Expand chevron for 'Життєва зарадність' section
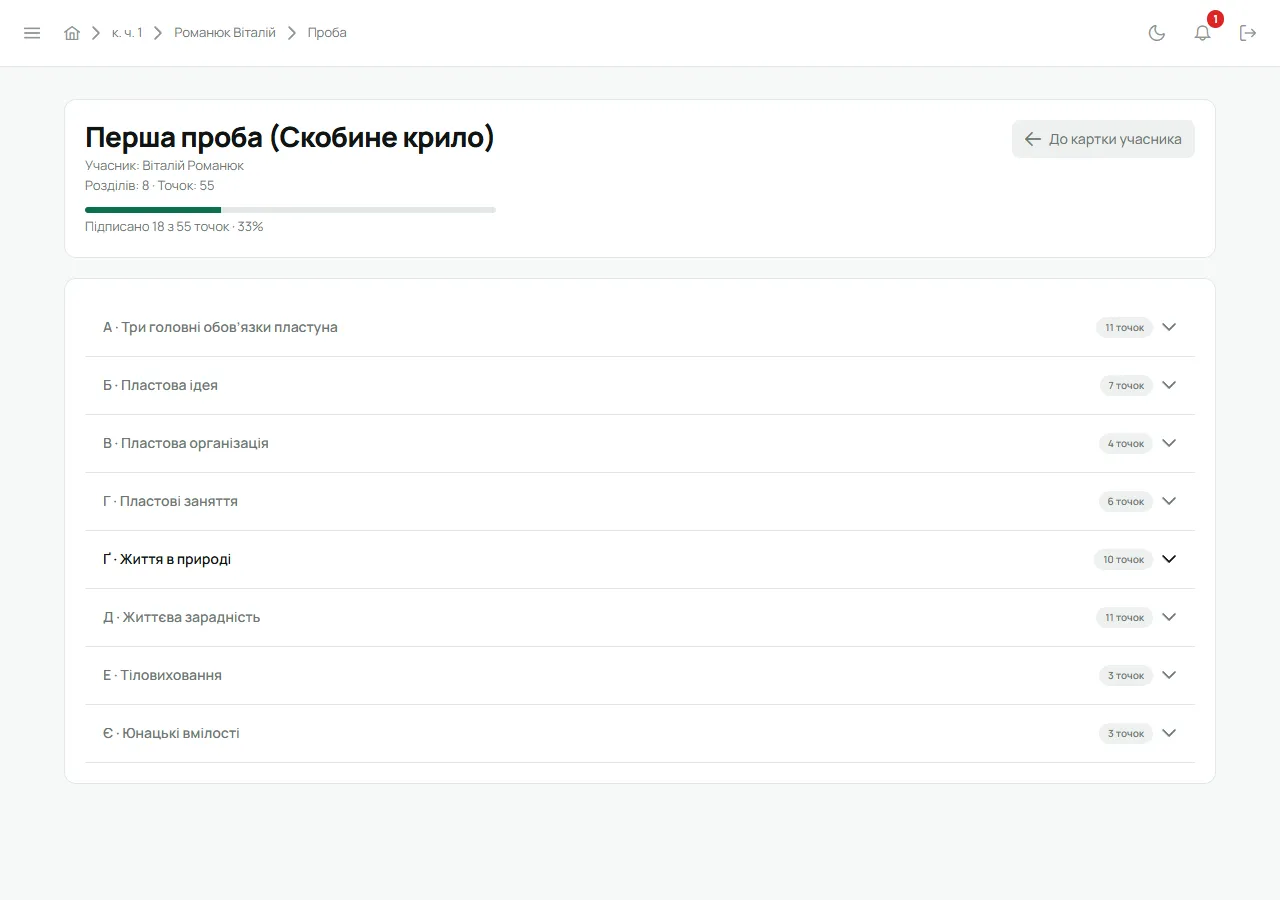 coord(1169,617)
